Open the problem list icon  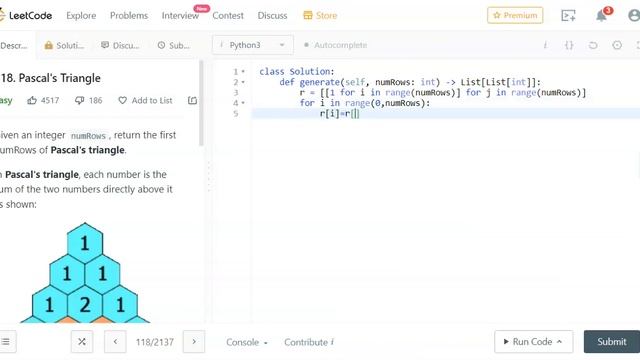click(x=6, y=342)
